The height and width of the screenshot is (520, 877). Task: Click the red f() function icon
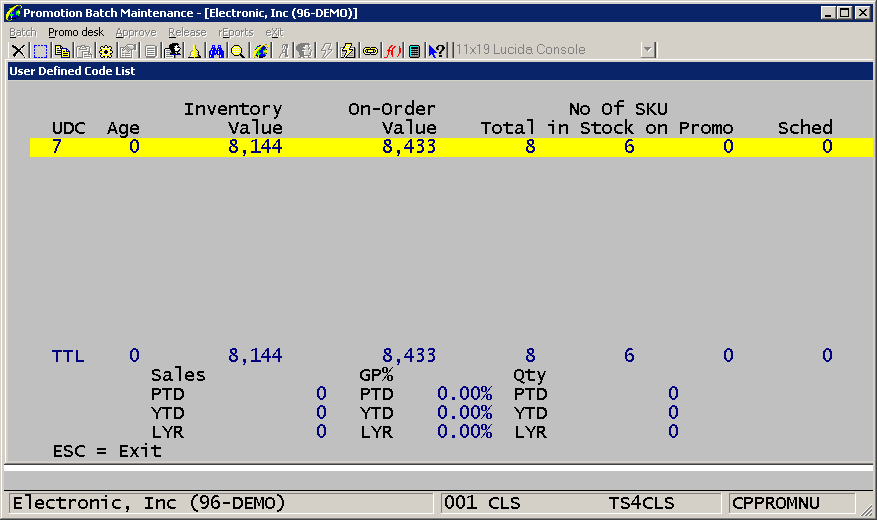click(x=393, y=51)
